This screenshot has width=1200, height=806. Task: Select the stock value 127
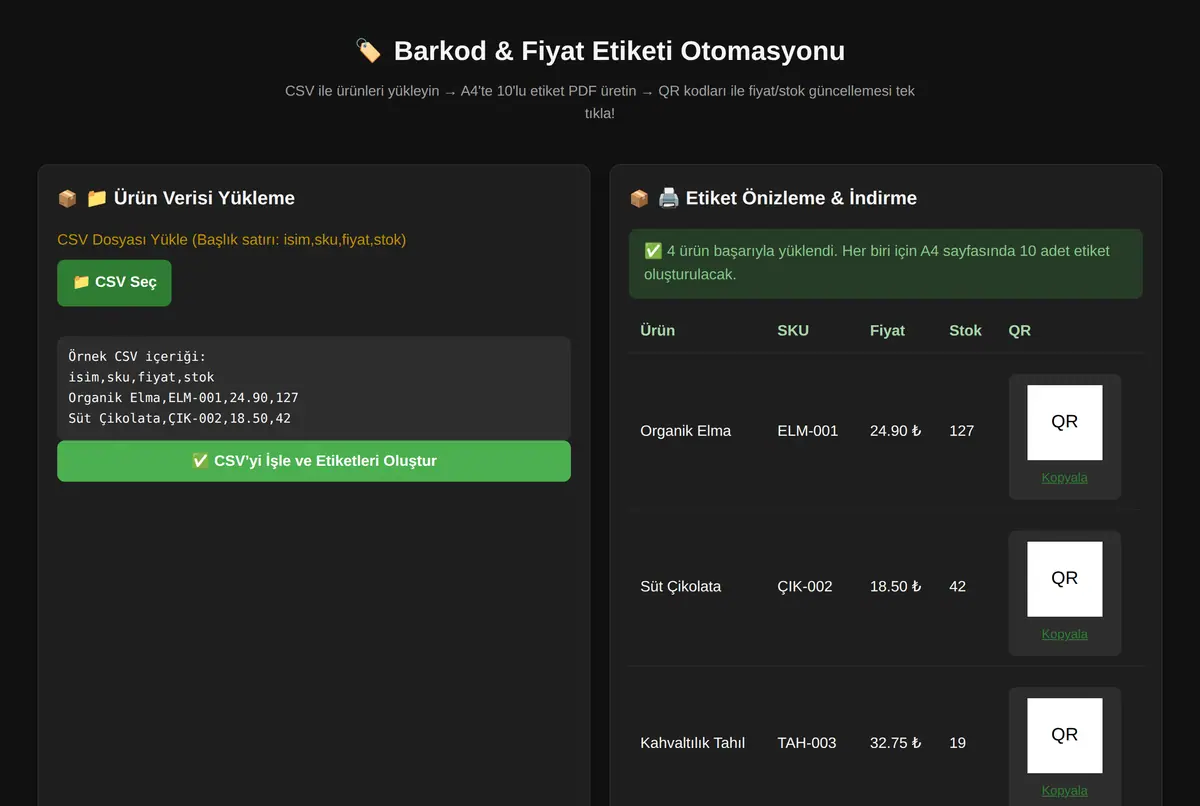[x=961, y=431]
